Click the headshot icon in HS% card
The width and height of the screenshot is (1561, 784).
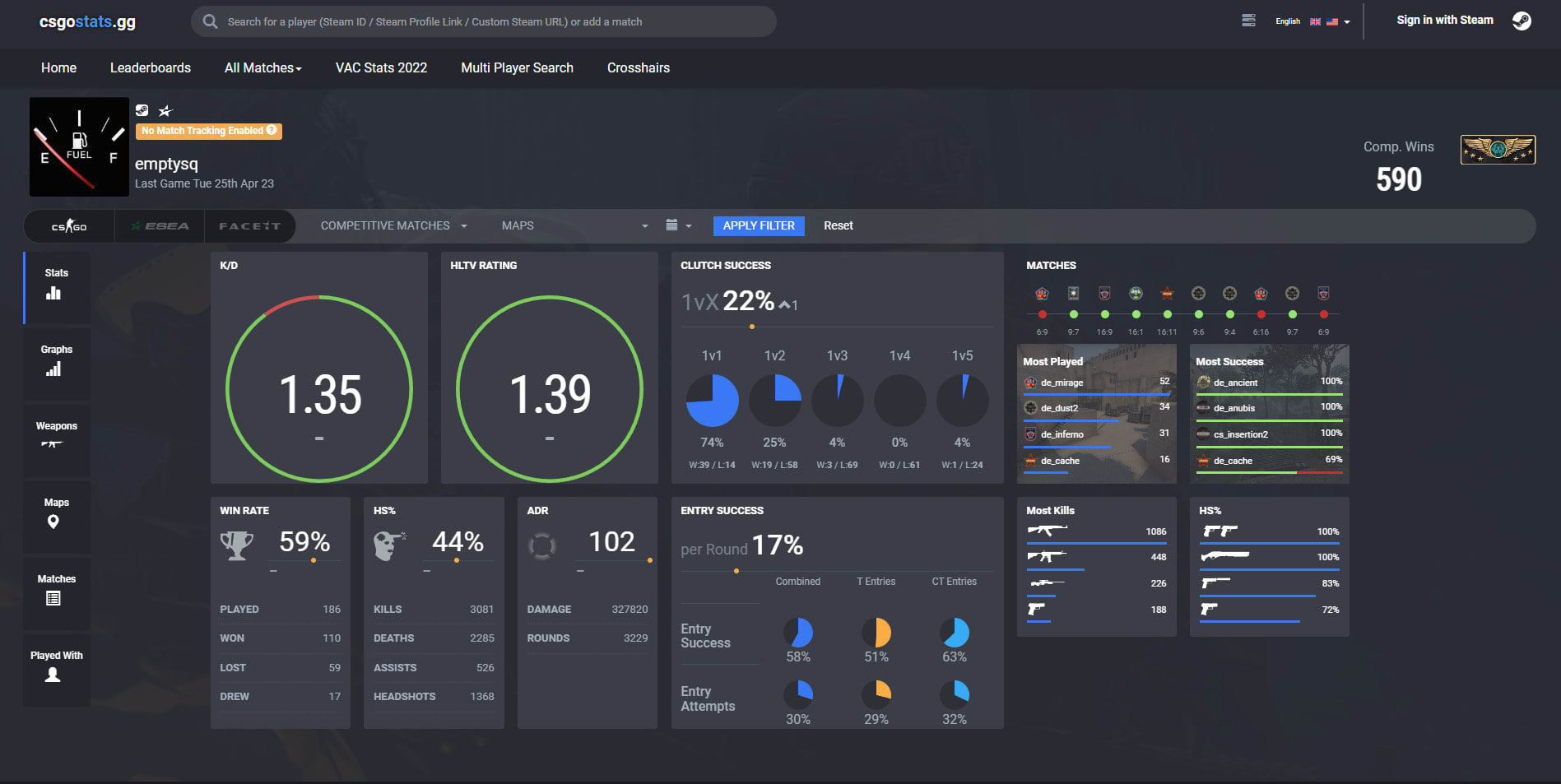(389, 545)
